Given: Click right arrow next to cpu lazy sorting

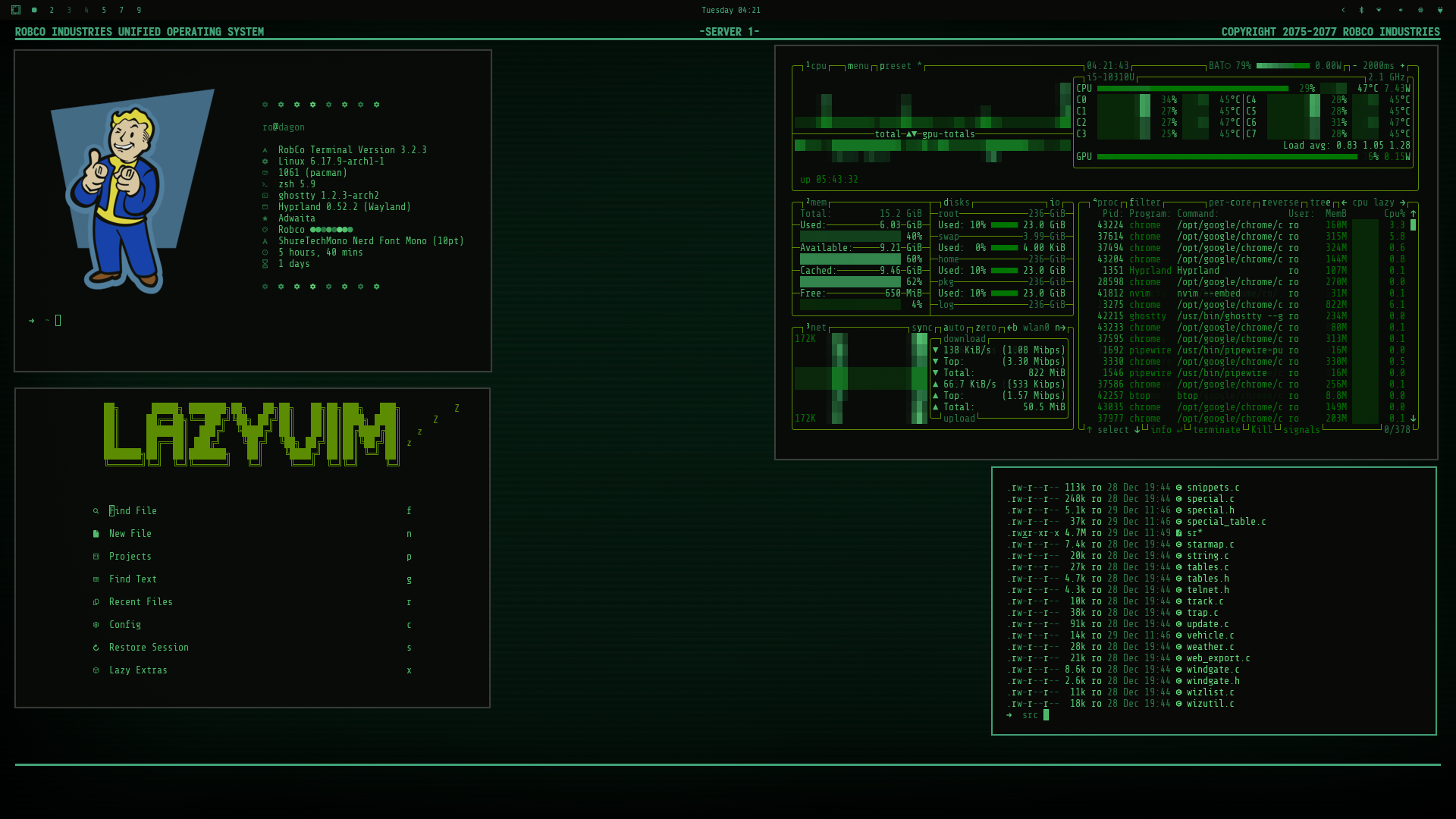Looking at the screenshot, I should (x=1402, y=202).
